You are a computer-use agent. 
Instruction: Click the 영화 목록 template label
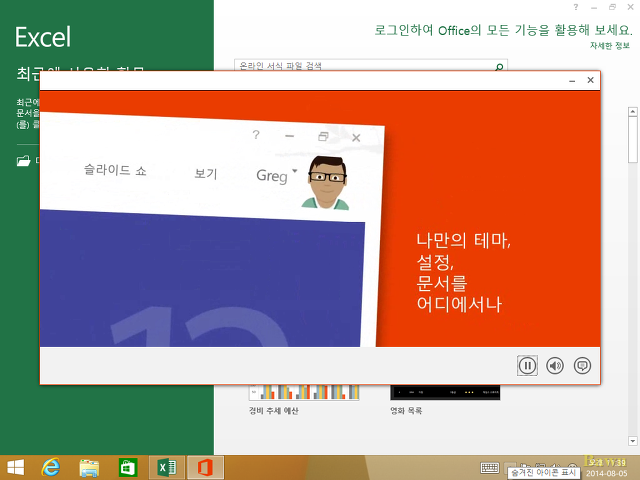406,411
